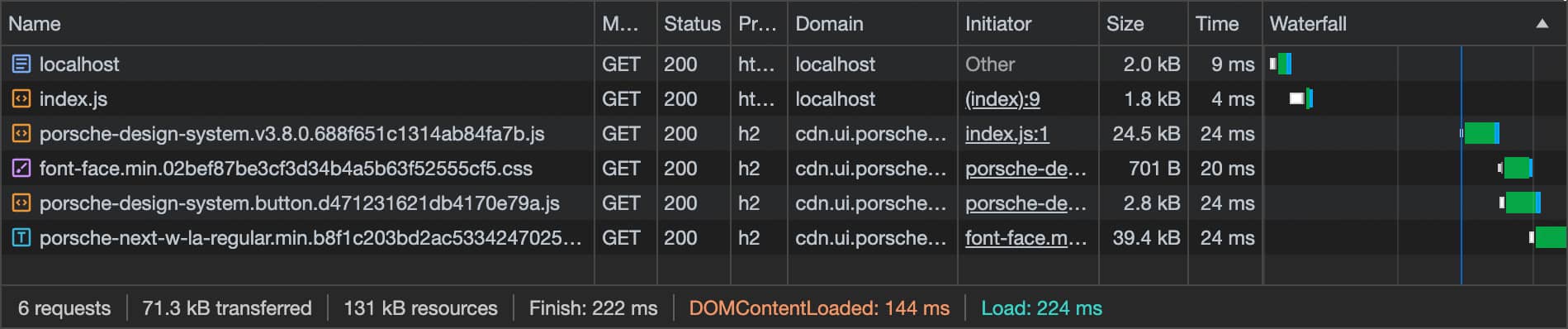Sort by the Initiator column header
This screenshot has width=1568, height=329.
coord(1027,24)
